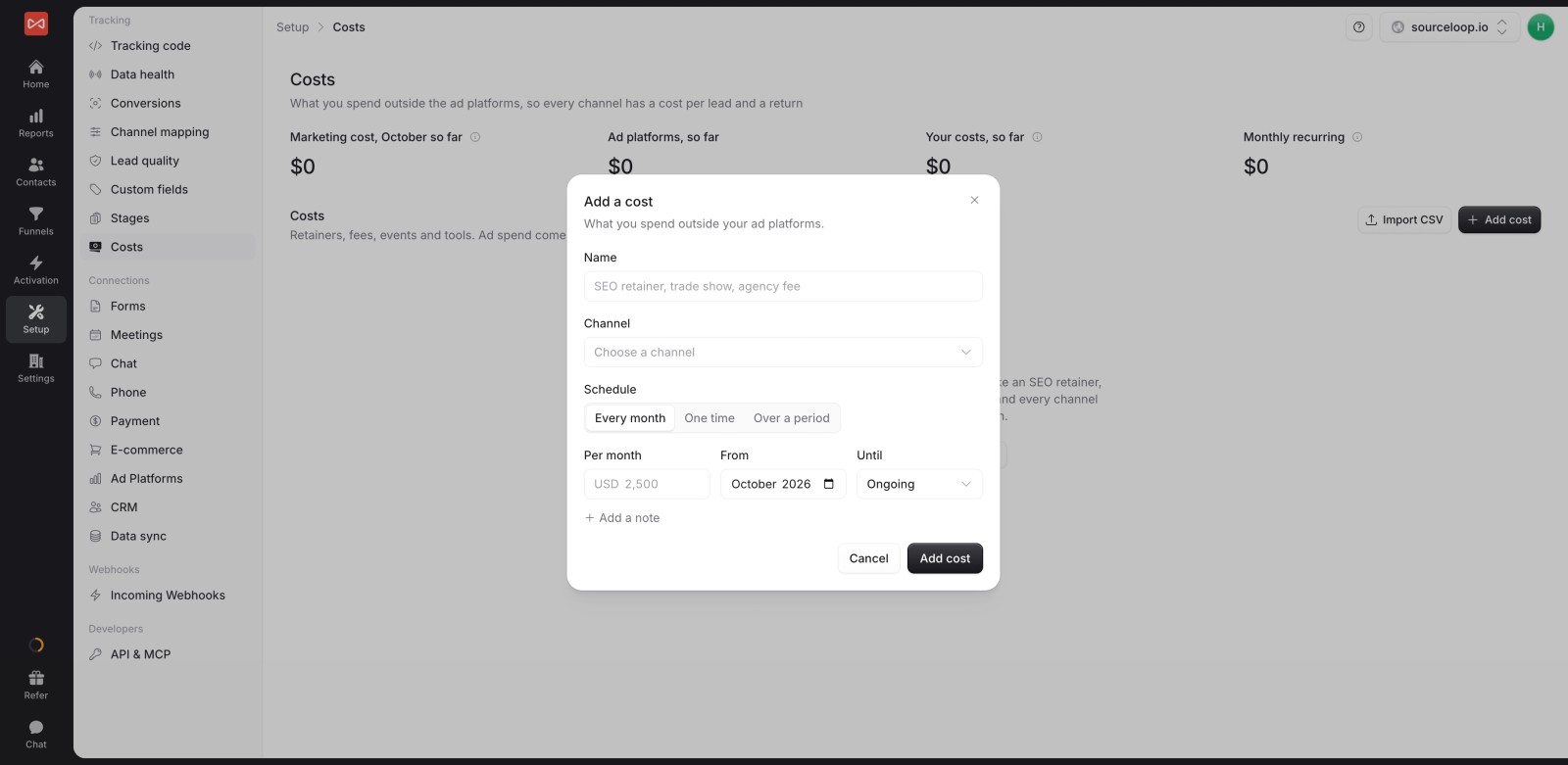The height and width of the screenshot is (765, 1568).
Task: Confirm with the dialog's Add cost button
Action: pos(945,558)
